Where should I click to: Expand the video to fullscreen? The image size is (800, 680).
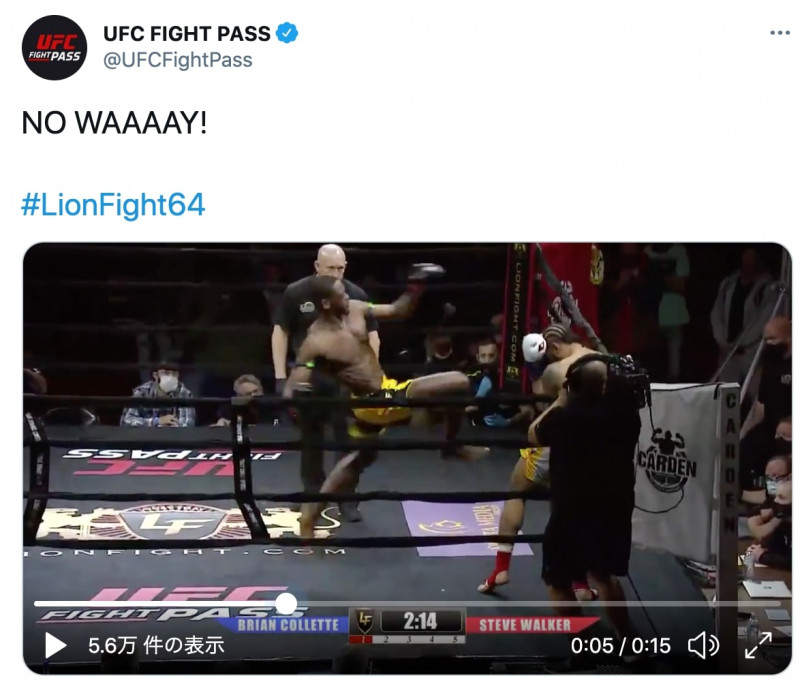click(x=758, y=645)
